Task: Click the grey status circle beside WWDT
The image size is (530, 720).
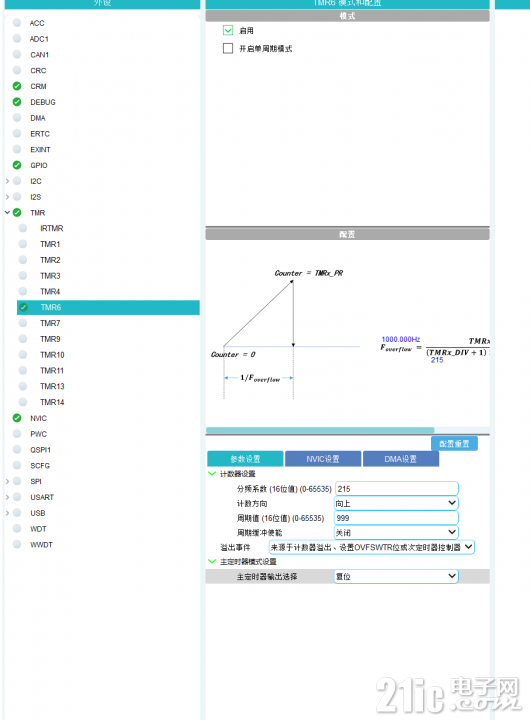Action: click(x=17, y=544)
